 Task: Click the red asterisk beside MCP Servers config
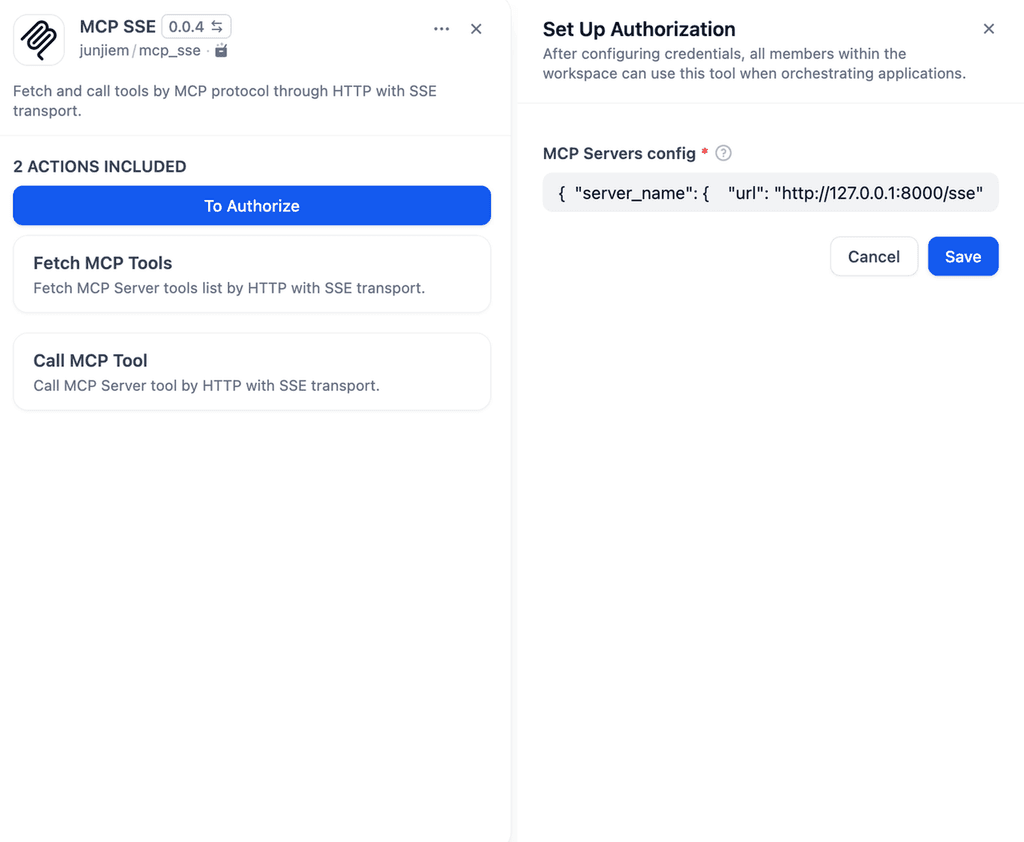click(704, 153)
